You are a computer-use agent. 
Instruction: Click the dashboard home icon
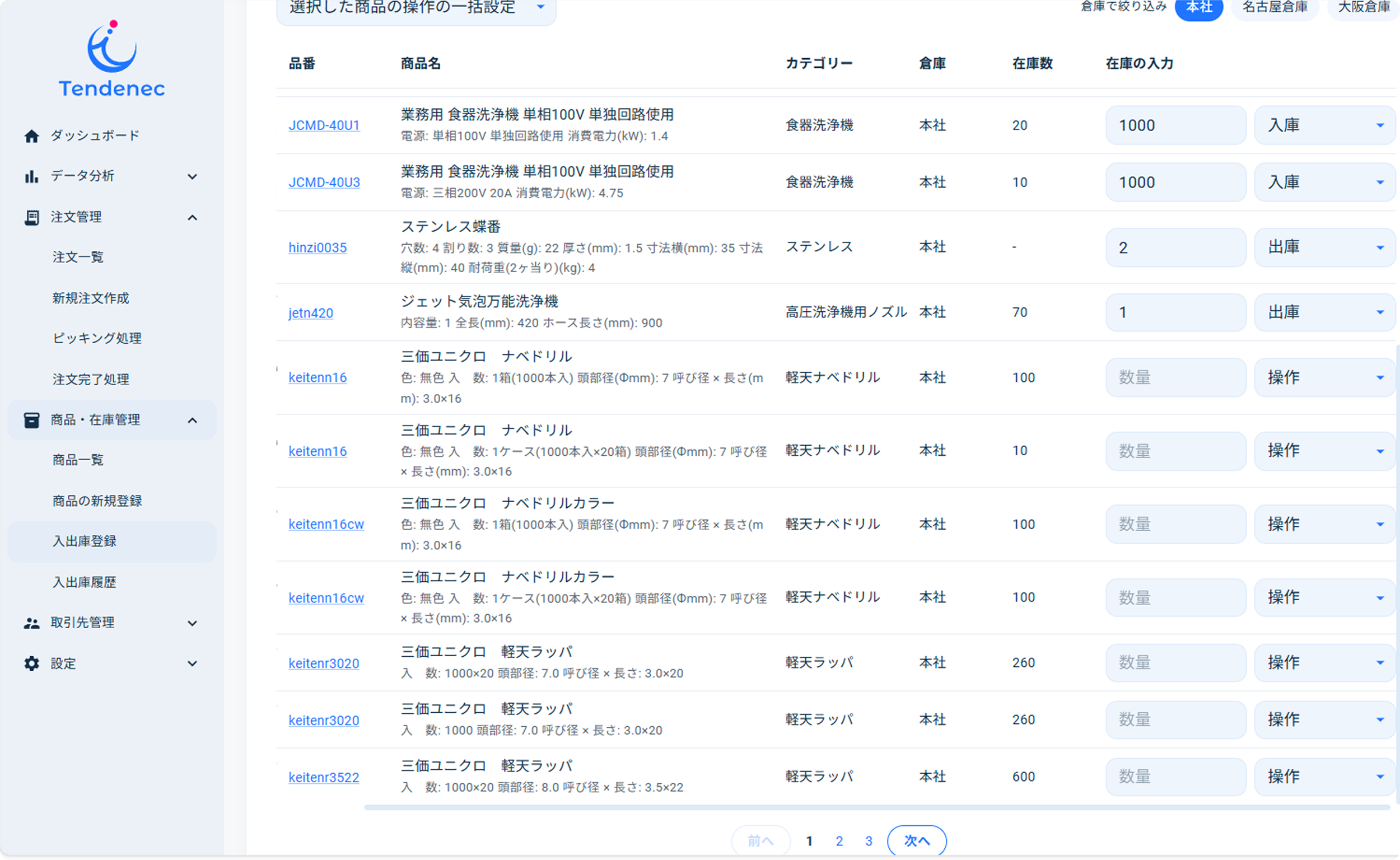click(x=32, y=136)
